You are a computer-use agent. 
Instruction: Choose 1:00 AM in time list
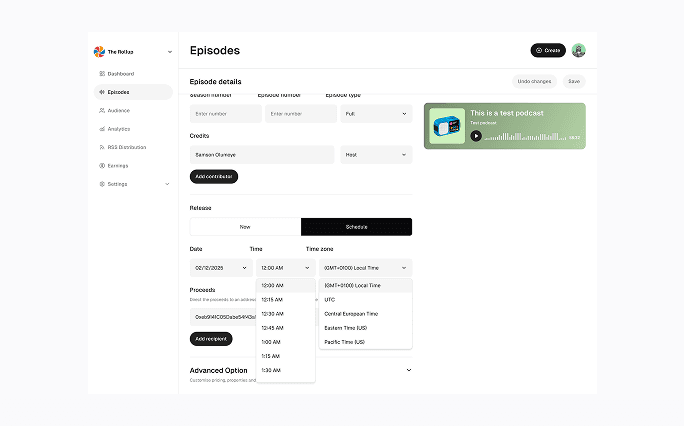[x=285, y=342]
